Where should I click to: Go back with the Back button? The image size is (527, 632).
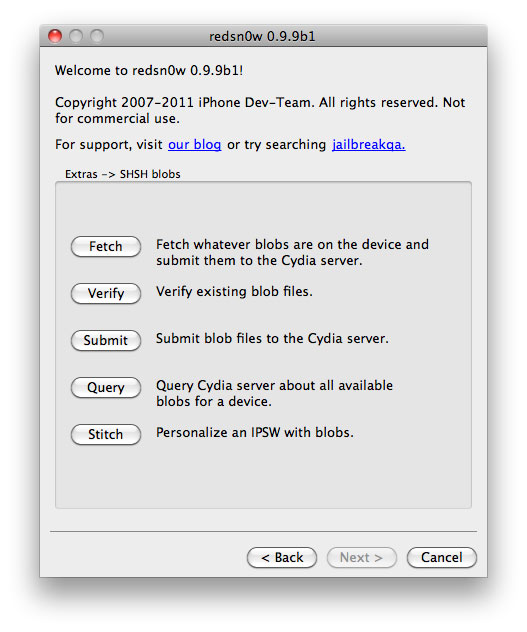(x=282, y=557)
